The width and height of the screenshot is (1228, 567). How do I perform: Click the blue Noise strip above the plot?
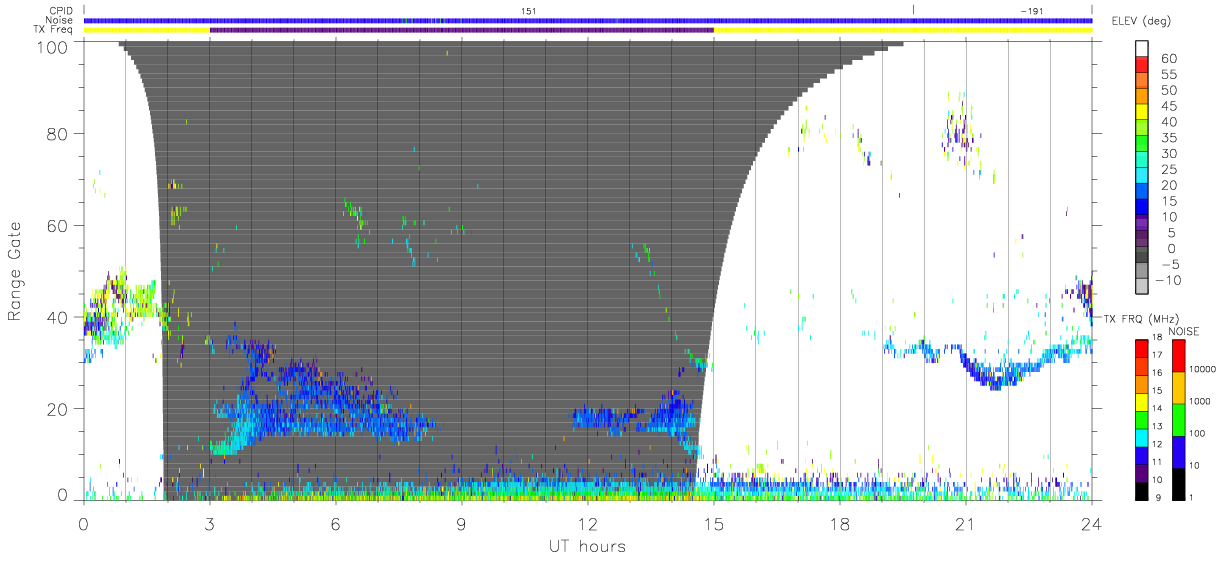click(588, 20)
